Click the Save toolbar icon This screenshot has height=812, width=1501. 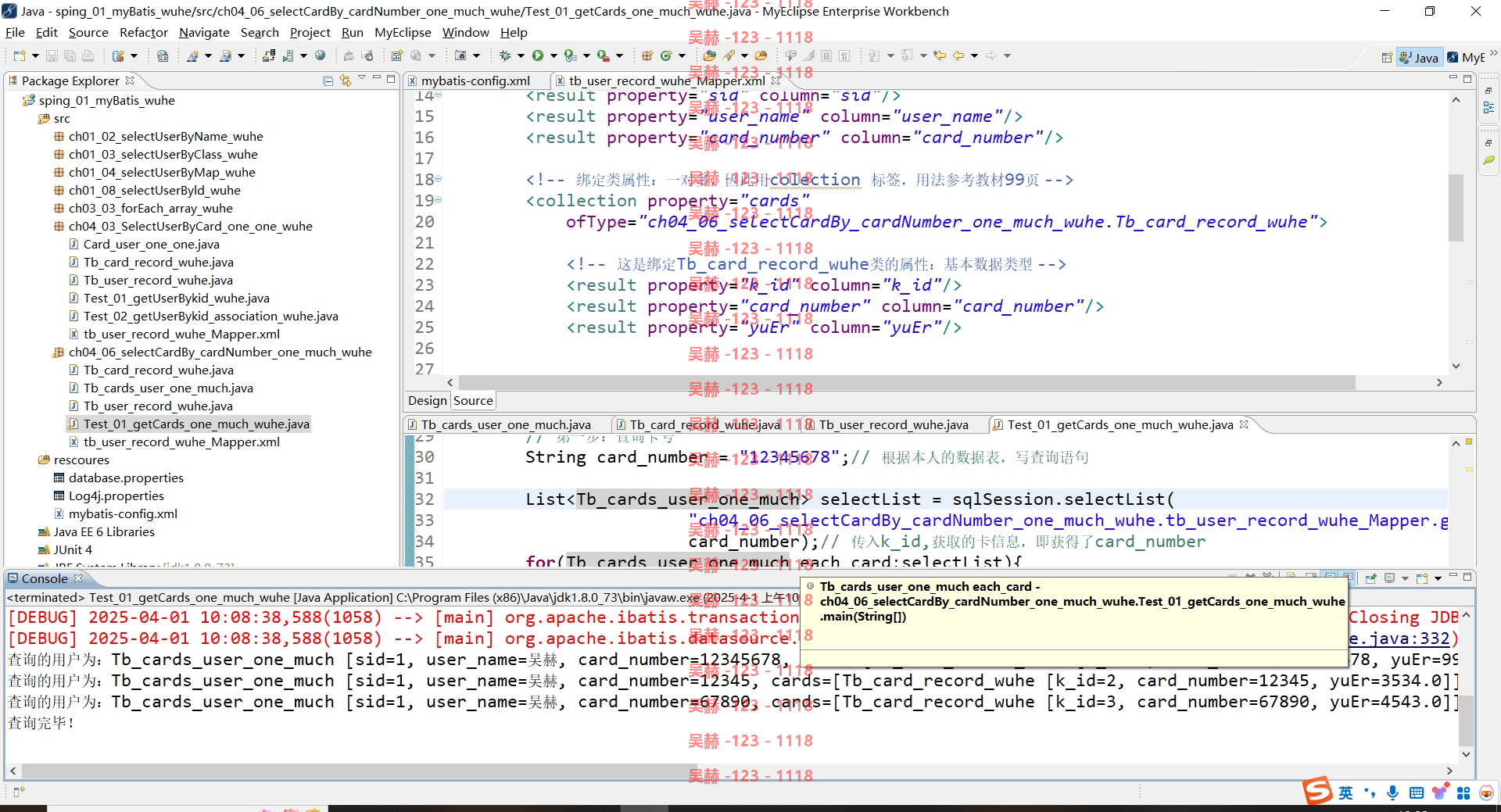(52, 56)
